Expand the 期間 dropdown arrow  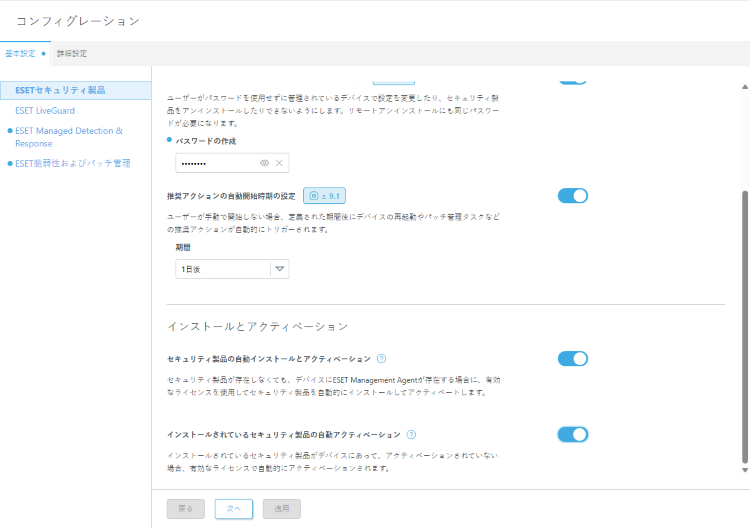(x=279, y=268)
